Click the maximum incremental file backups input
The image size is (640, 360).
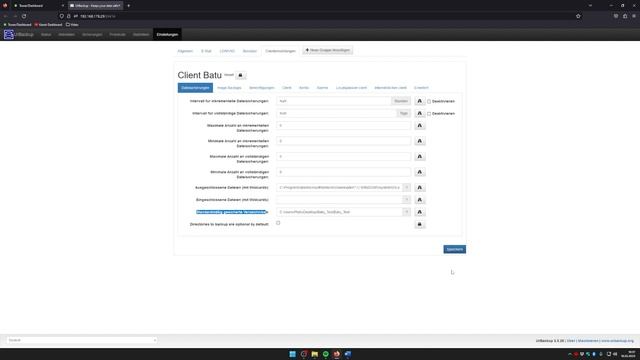[x=343, y=126]
